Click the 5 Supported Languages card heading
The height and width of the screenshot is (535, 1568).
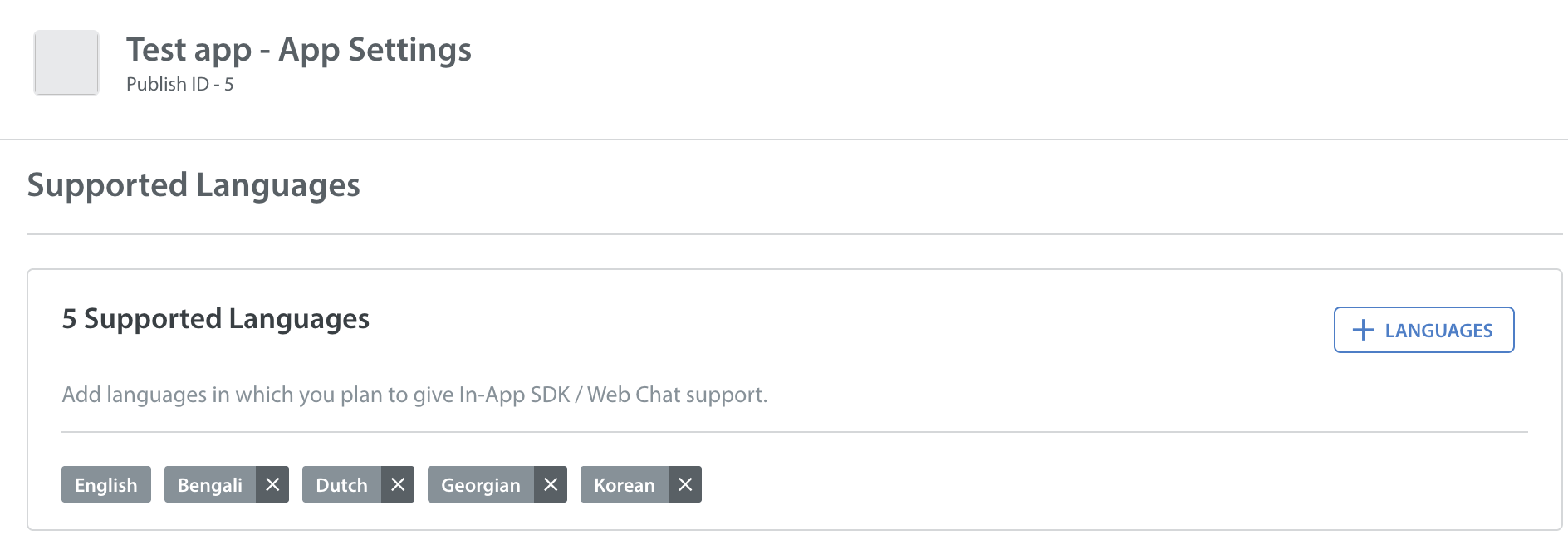(x=216, y=319)
